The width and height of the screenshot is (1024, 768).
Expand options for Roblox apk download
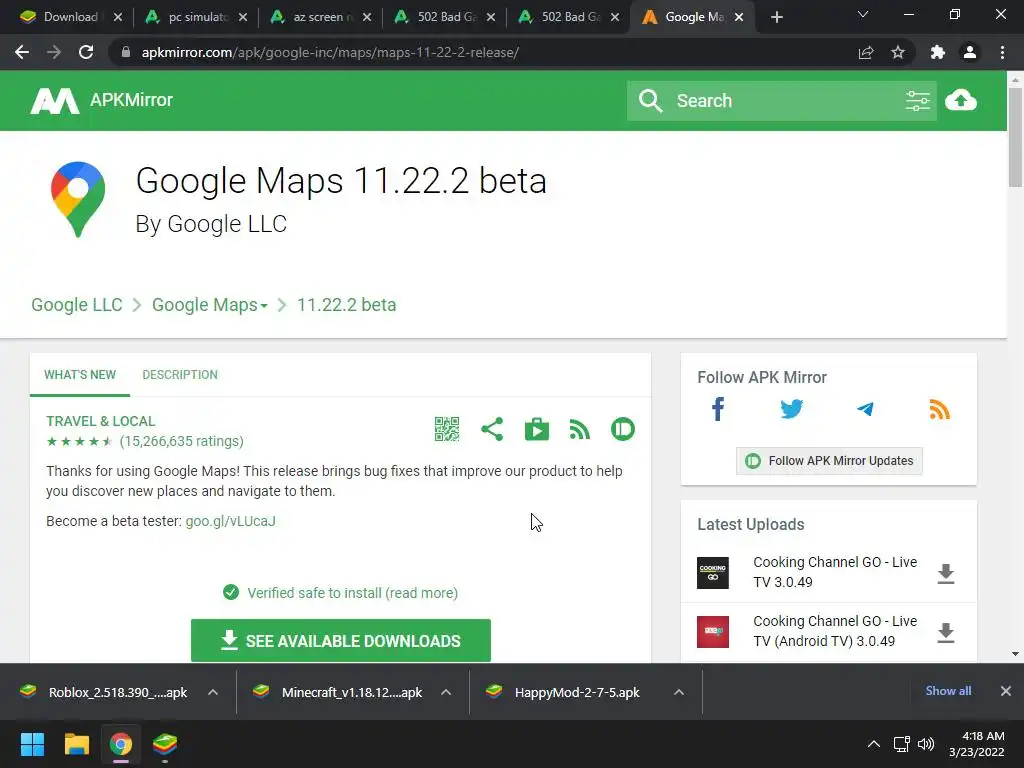(x=213, y=692)
